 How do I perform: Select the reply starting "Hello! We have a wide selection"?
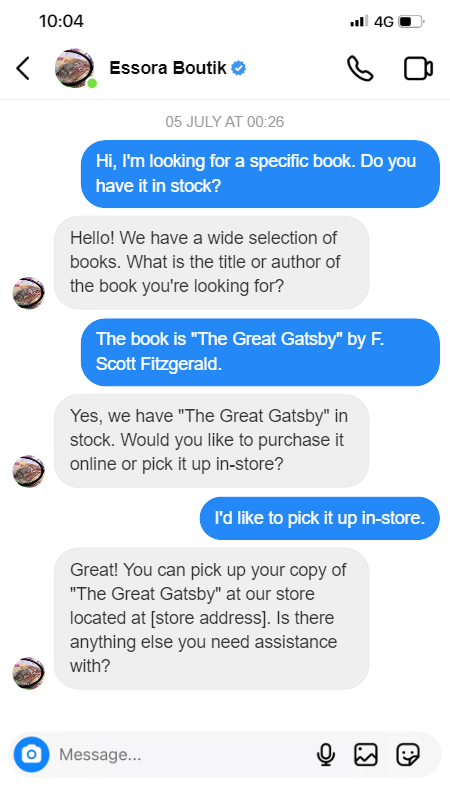[211, 262]
